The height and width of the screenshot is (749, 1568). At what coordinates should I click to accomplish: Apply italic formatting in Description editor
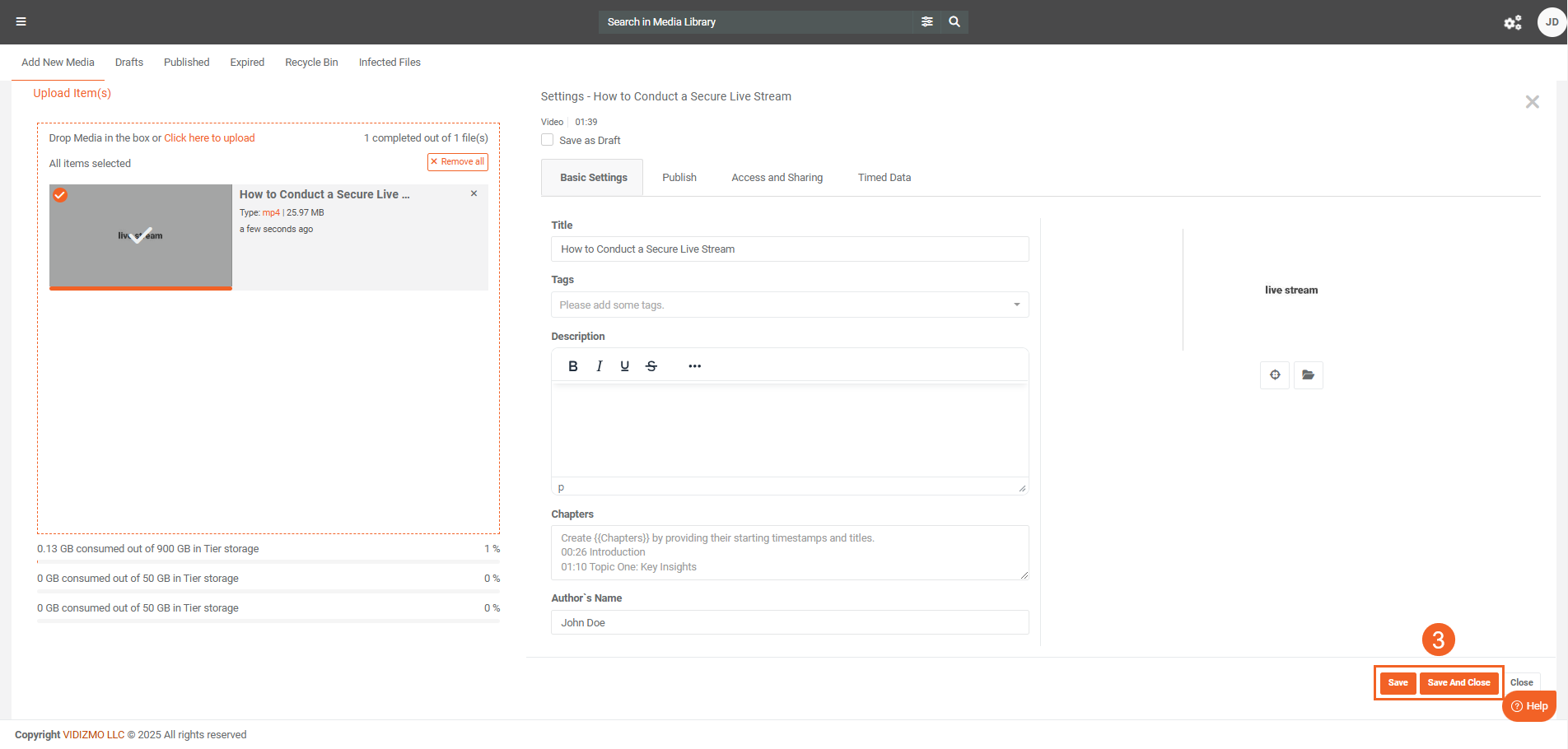tap(600, 366)
